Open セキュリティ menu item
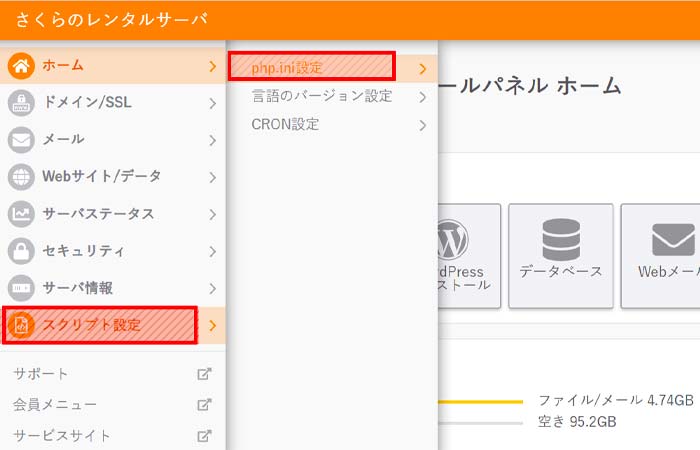700x450 pixels. (112, 251)
